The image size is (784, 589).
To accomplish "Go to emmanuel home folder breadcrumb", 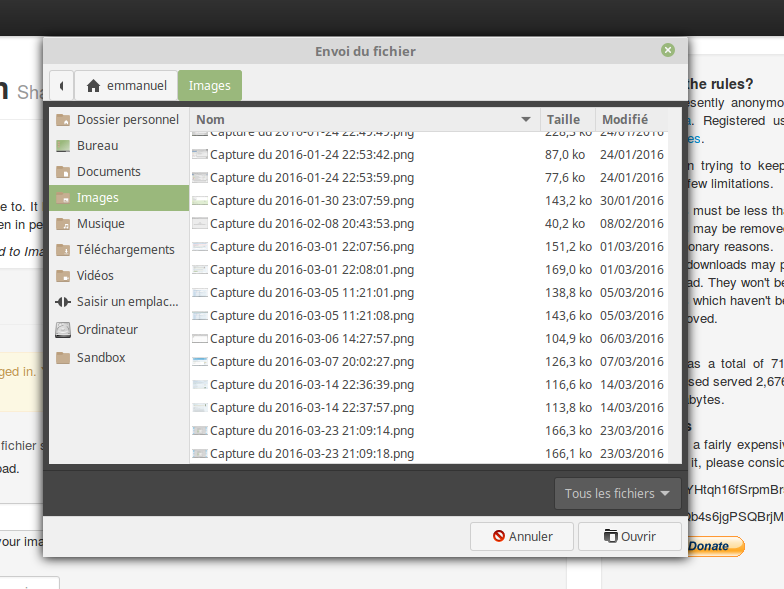I will coord(126,86).
